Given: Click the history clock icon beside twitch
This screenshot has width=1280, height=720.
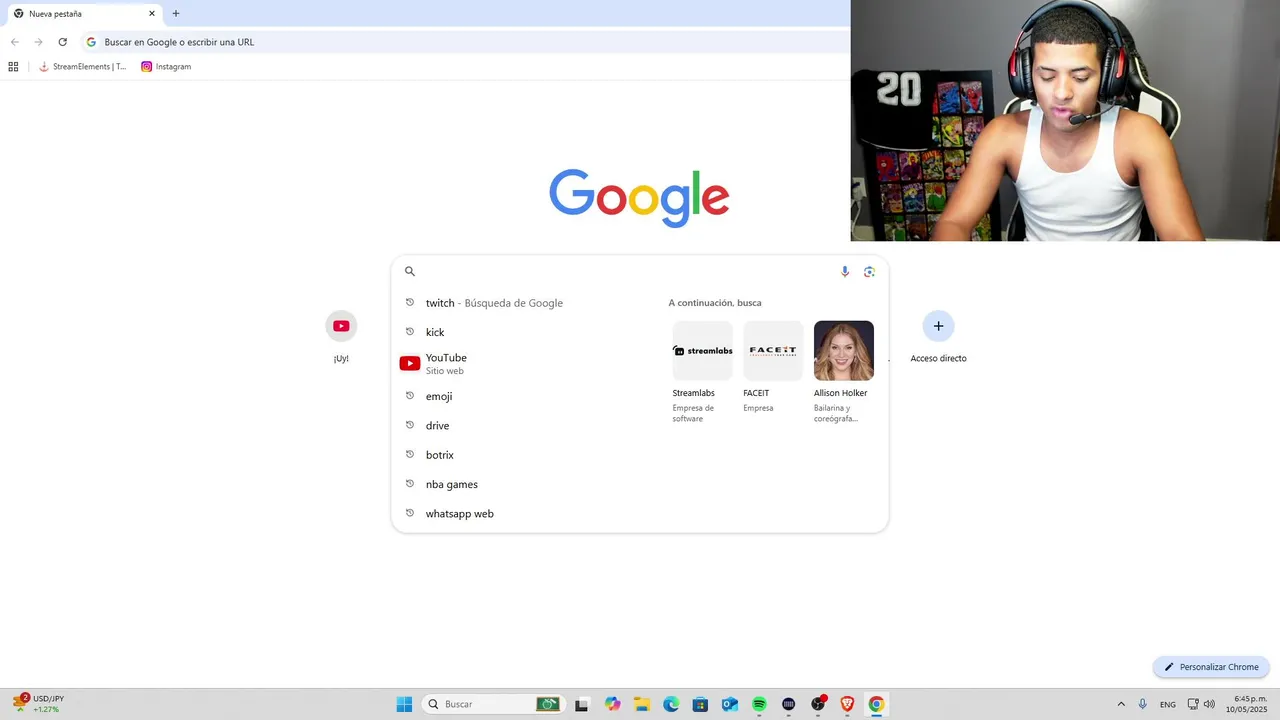Looking at the screenshot, I should (410, 302).
